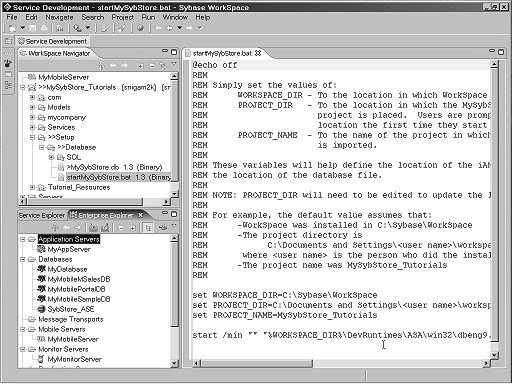Click Forward arrow in WorkSpace Navigator toolbar
512x384 pixels.
[x=124, y=66]
